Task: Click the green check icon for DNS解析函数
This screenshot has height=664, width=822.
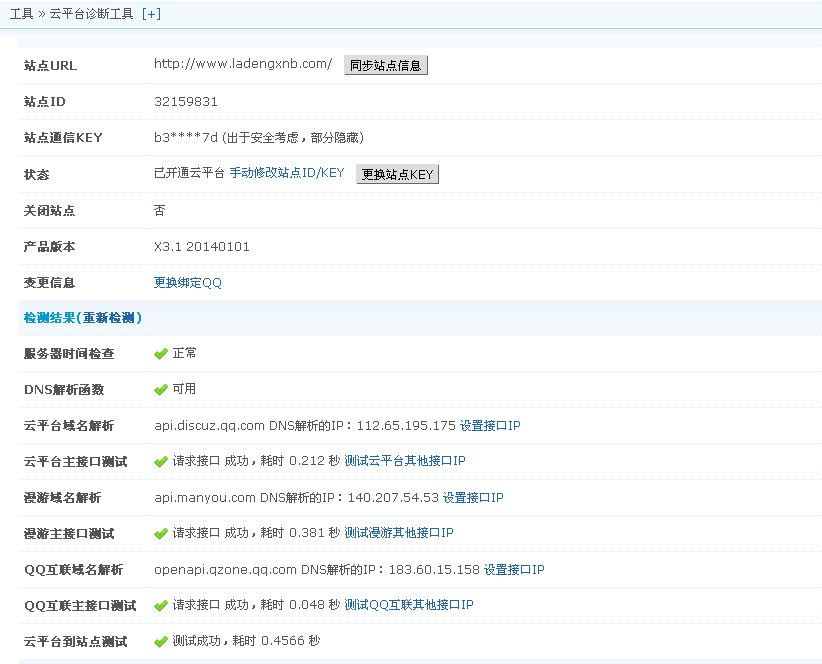Action: pyautogui.click(x=161, y=390)
